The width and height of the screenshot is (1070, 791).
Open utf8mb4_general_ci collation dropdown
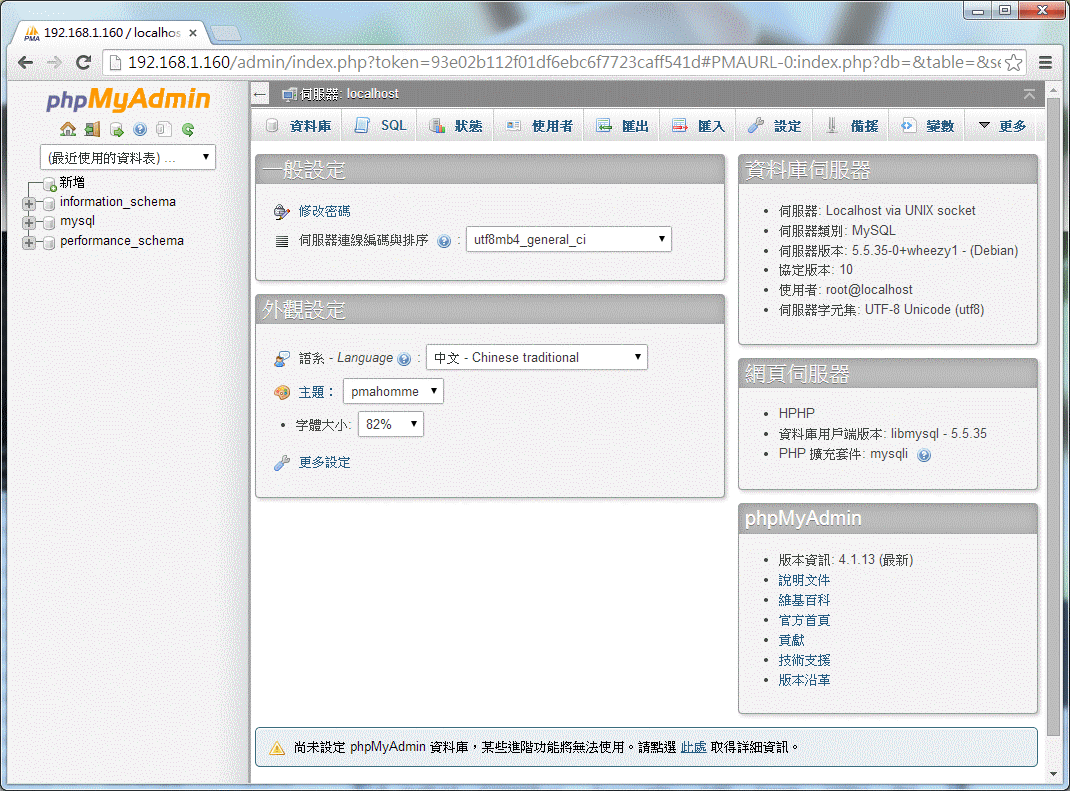(568, 240)
